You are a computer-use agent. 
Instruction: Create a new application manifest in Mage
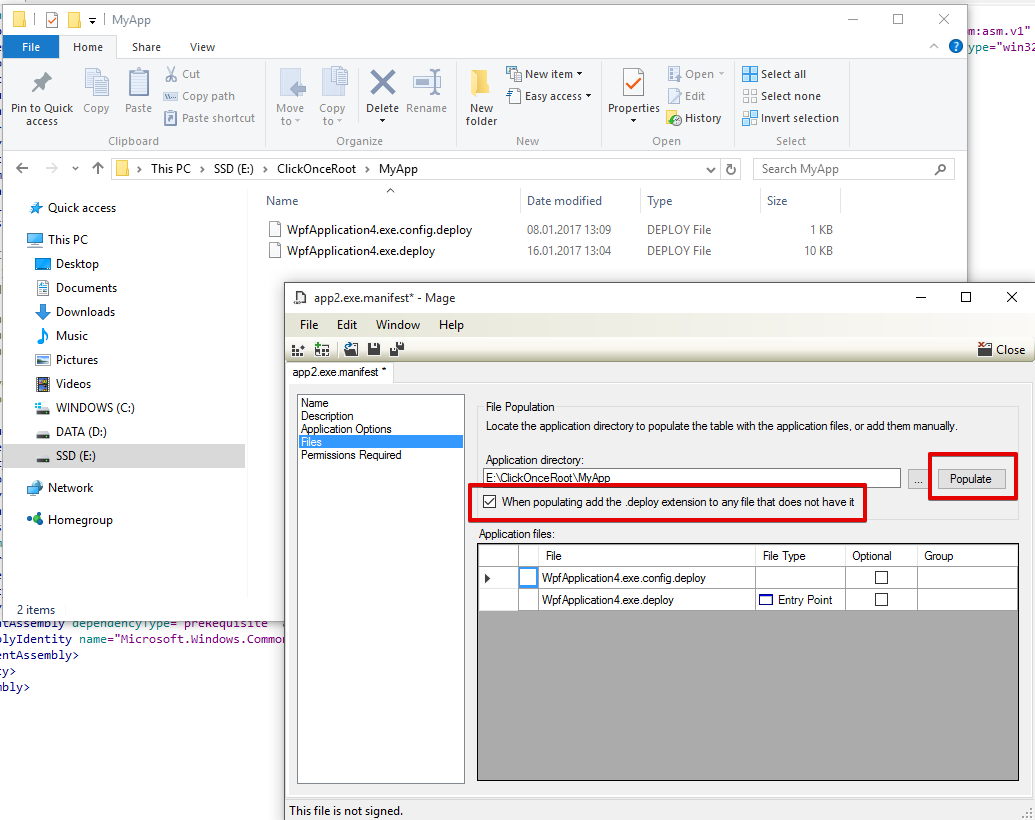click(x=298, y=349)
